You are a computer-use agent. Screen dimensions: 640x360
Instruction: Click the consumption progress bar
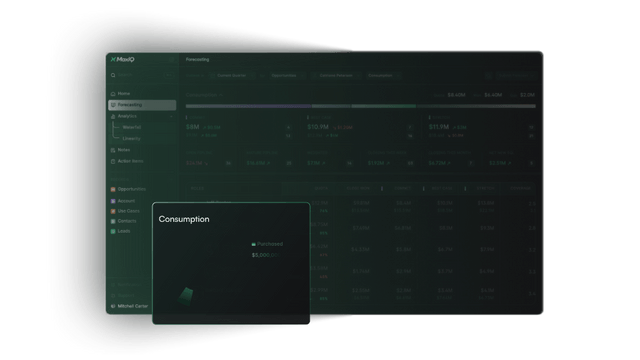click(x=360, y=106)
